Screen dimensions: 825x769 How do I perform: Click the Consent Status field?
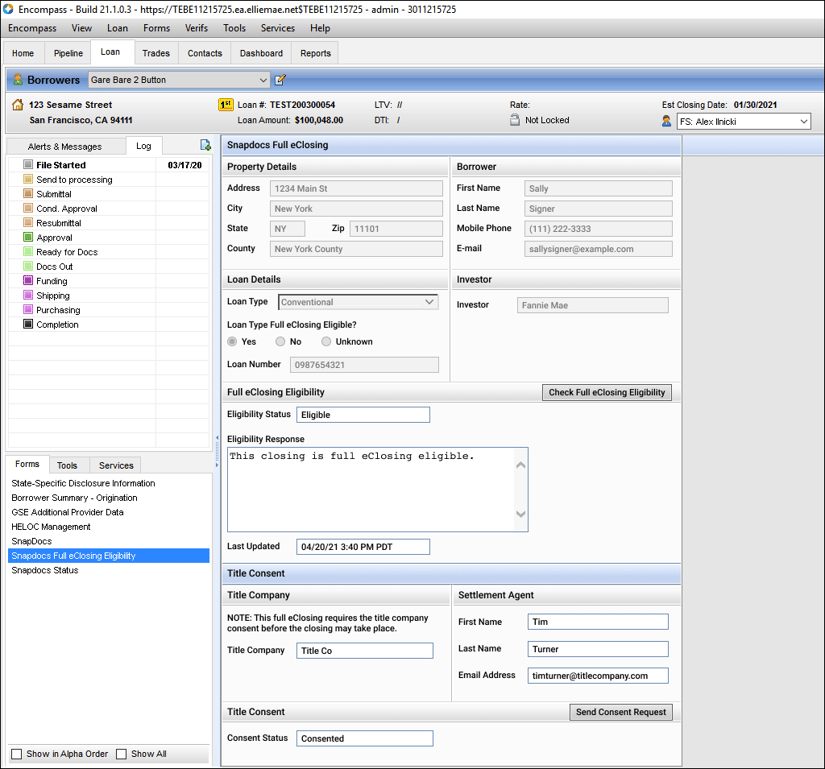pos(365,738)
